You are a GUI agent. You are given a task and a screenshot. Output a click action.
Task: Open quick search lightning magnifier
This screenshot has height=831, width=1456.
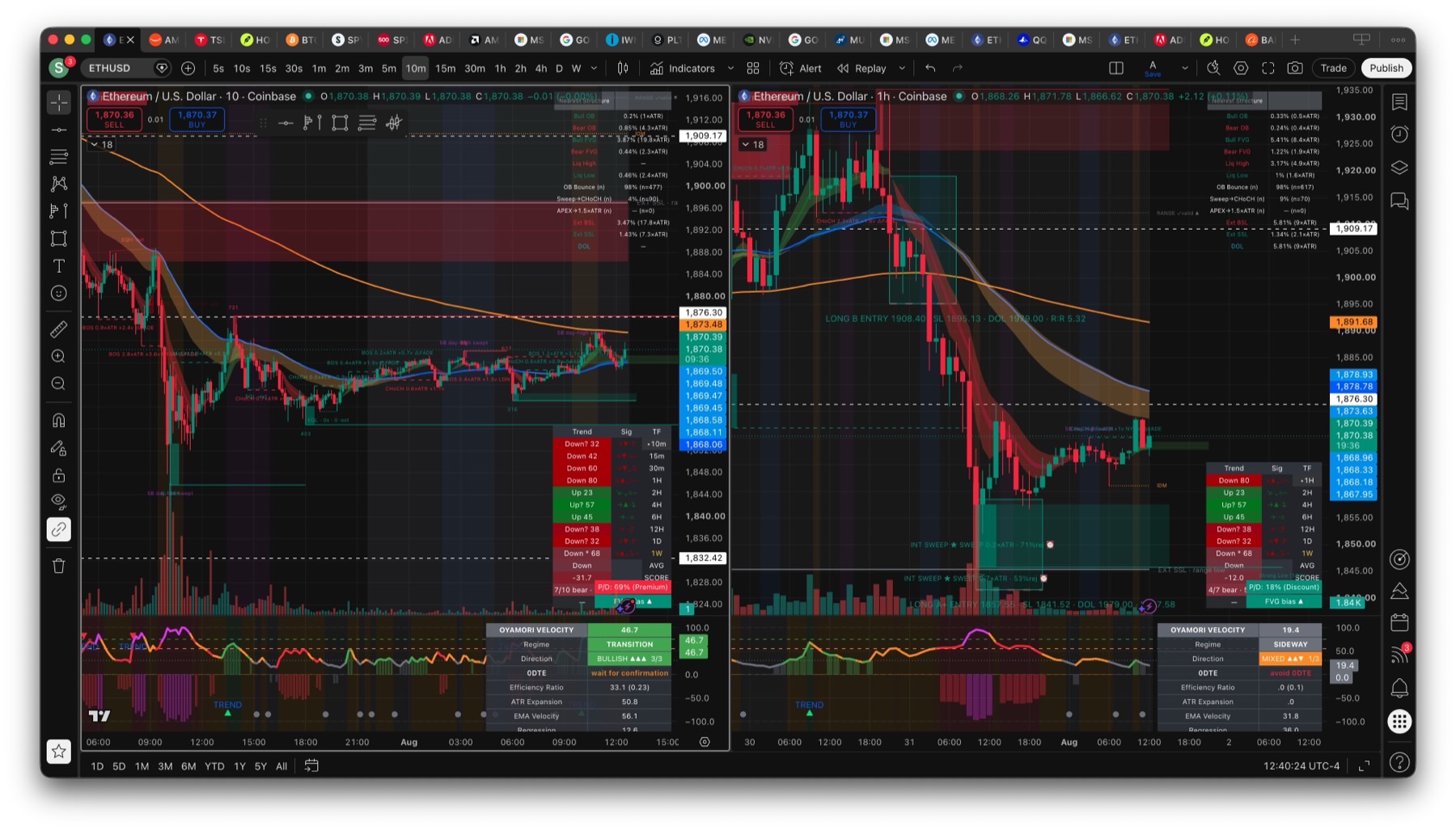1213,68
